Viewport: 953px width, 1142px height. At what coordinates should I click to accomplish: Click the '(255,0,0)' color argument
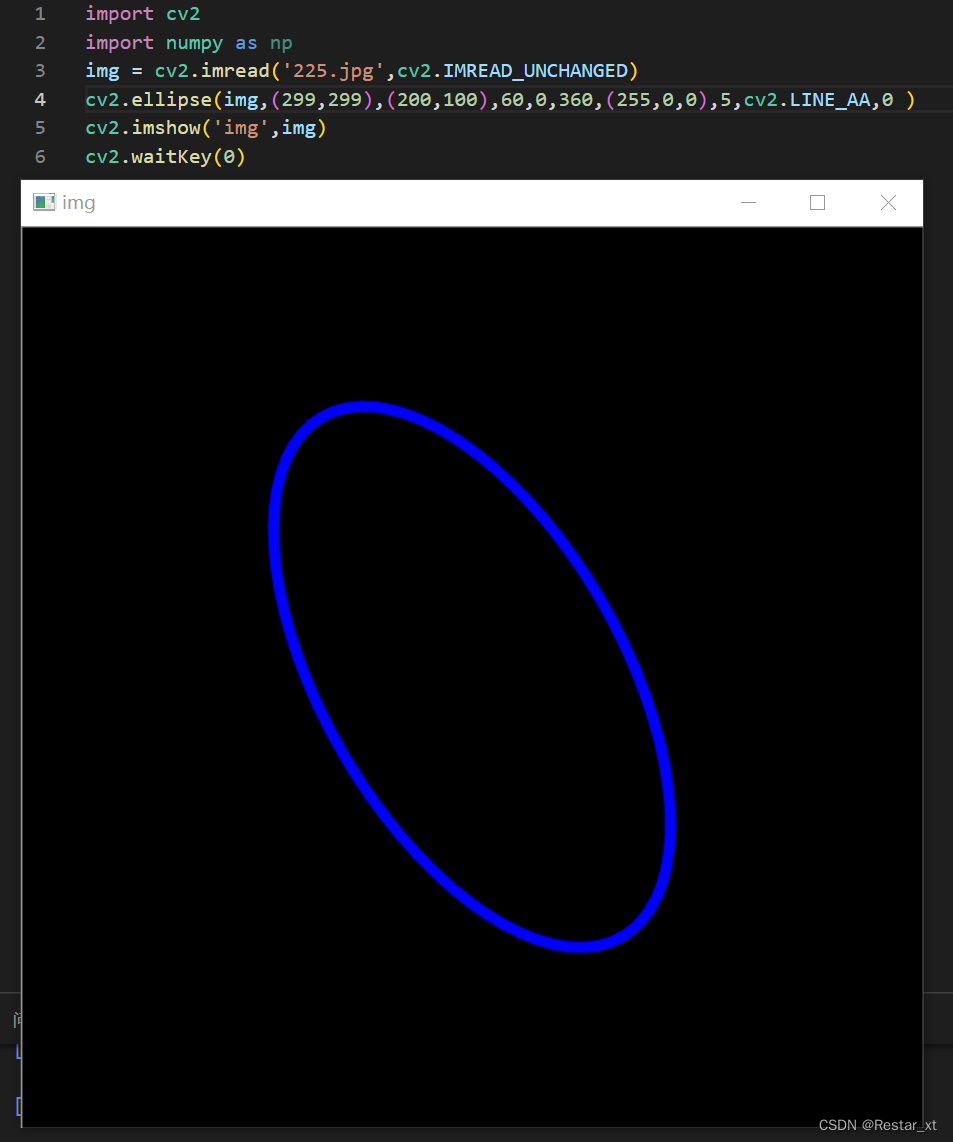click(656, 100)
